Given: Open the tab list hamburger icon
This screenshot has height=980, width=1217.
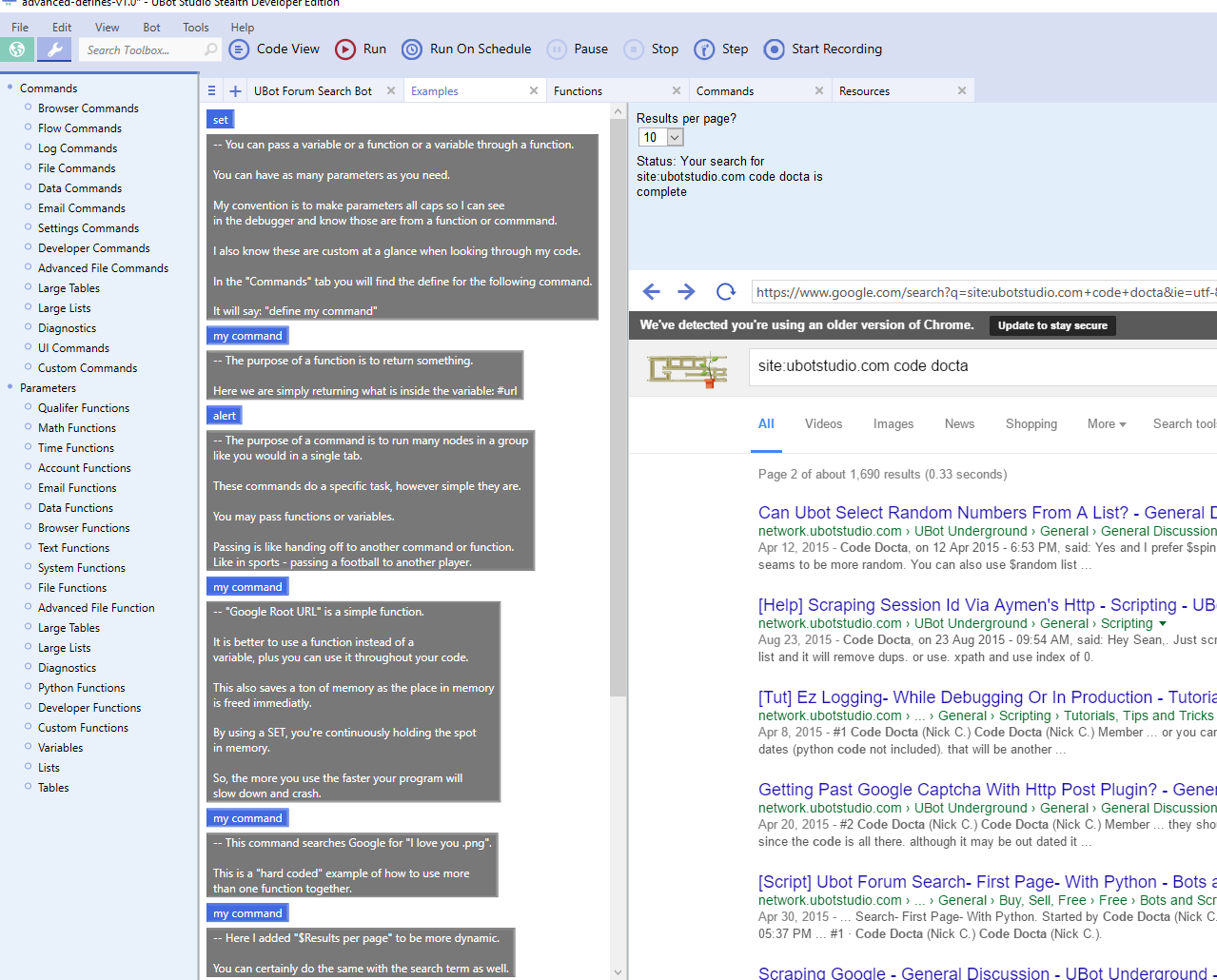Looking at the screenshot, I should point(212,91).
